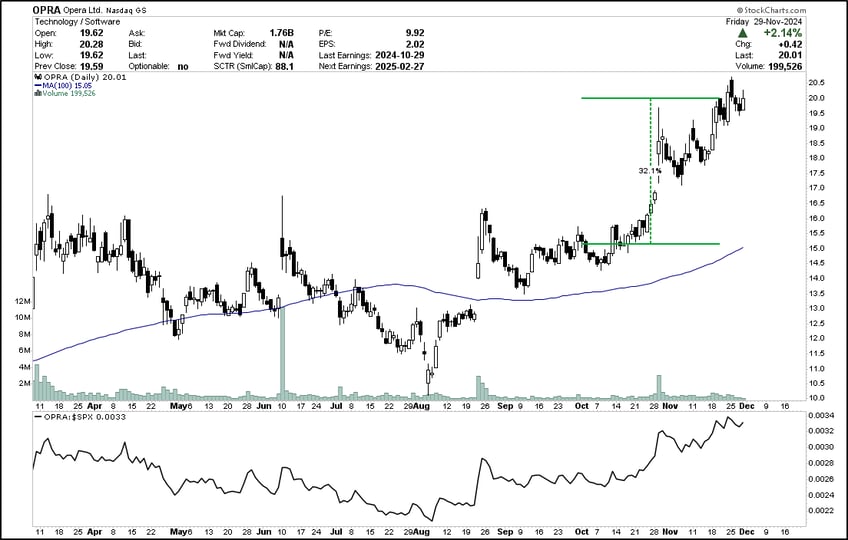
Task: Click the Nov label on the main chart date axis
Action: (670, 406)
